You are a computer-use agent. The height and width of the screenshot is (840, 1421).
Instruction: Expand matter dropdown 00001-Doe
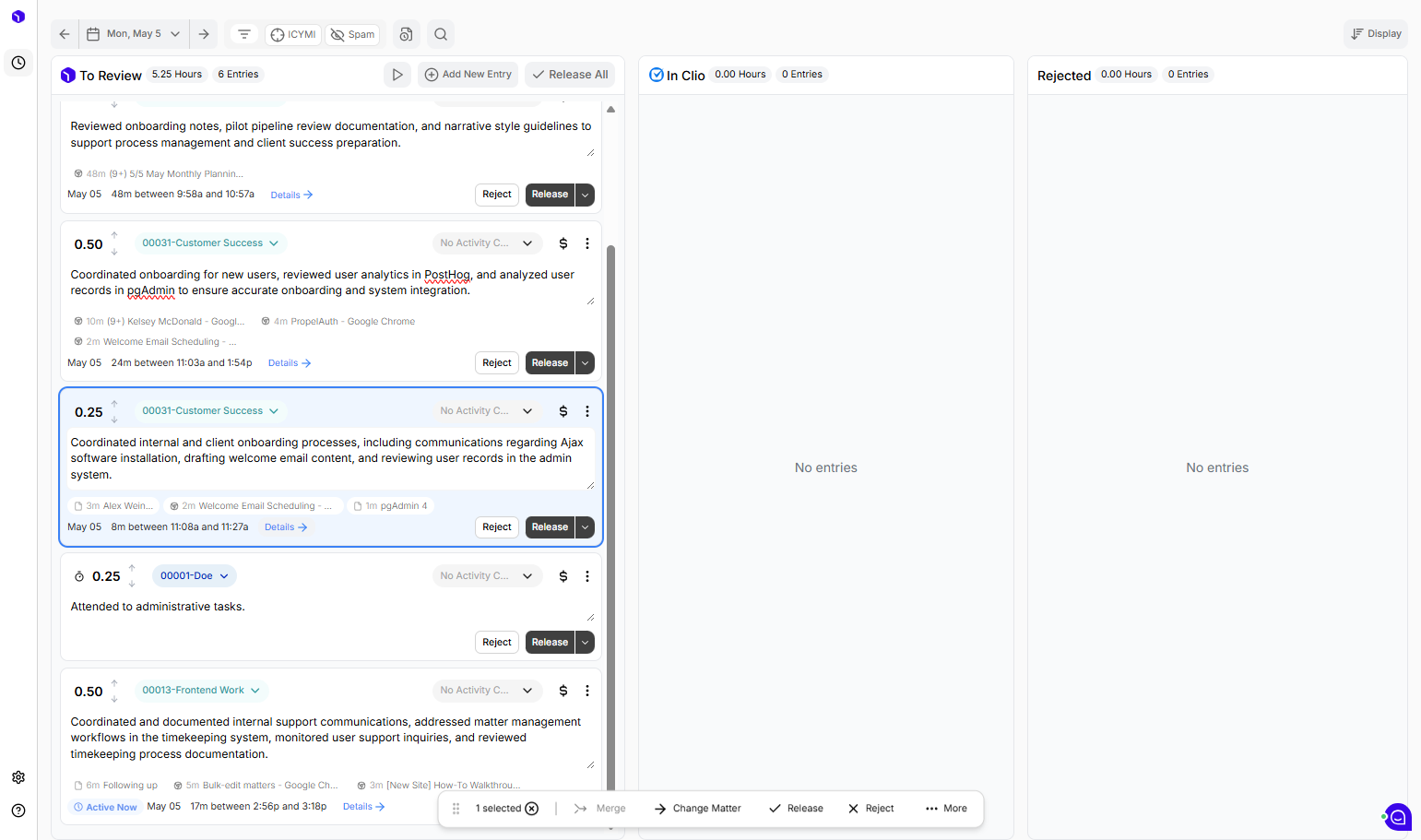[195, 576]
